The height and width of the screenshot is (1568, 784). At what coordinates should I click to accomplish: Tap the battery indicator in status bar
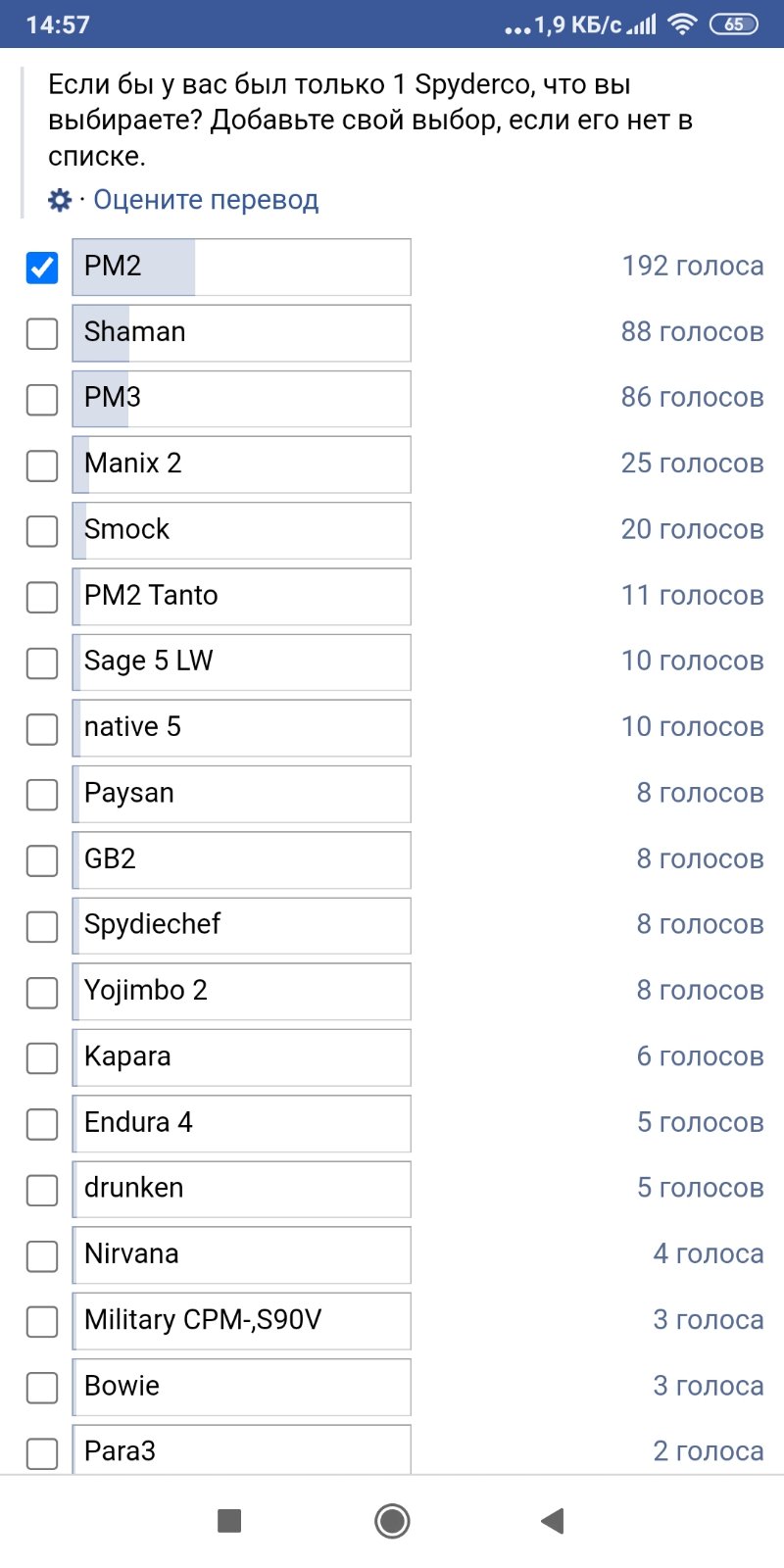tap(733, 24)
